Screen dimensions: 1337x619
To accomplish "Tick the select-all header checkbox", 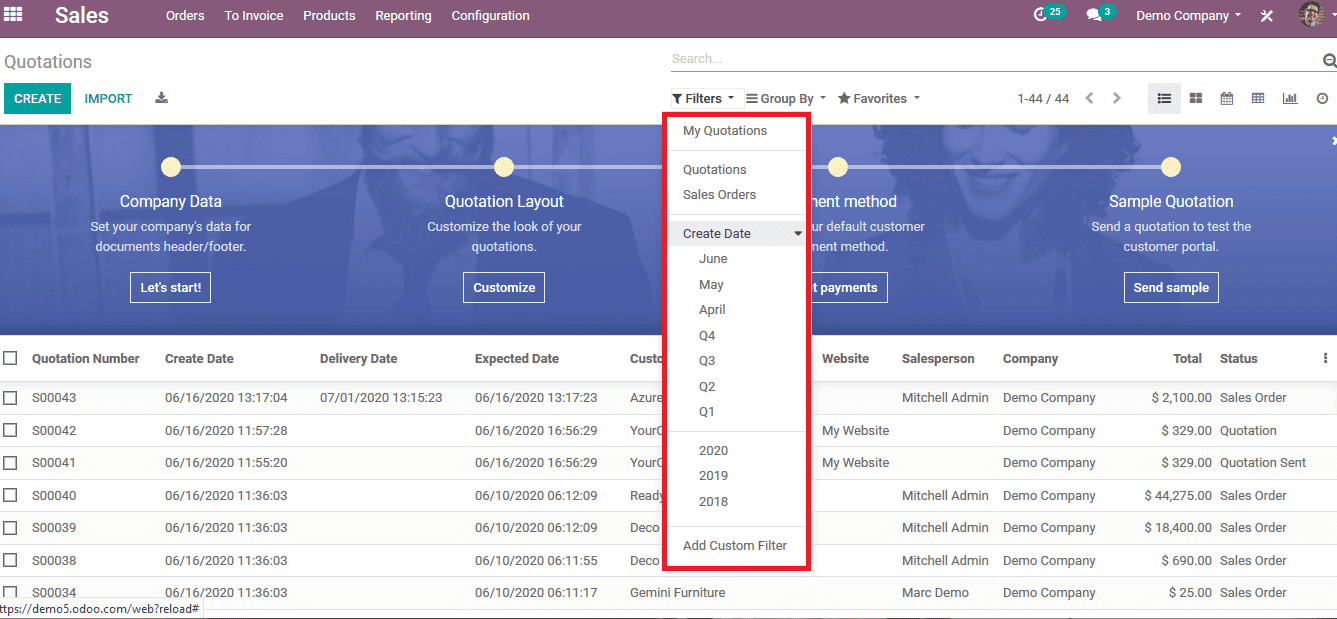I will pos(10,358).
